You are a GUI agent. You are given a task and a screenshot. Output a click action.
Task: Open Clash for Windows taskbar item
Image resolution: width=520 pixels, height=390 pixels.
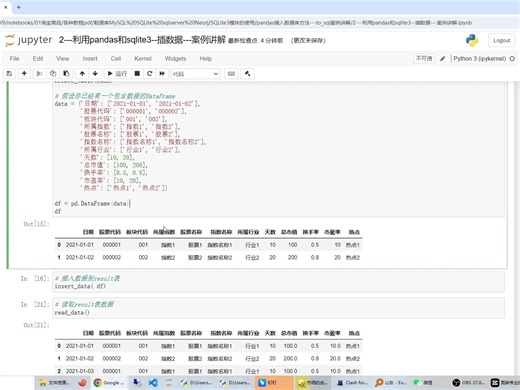click(352, 383)
